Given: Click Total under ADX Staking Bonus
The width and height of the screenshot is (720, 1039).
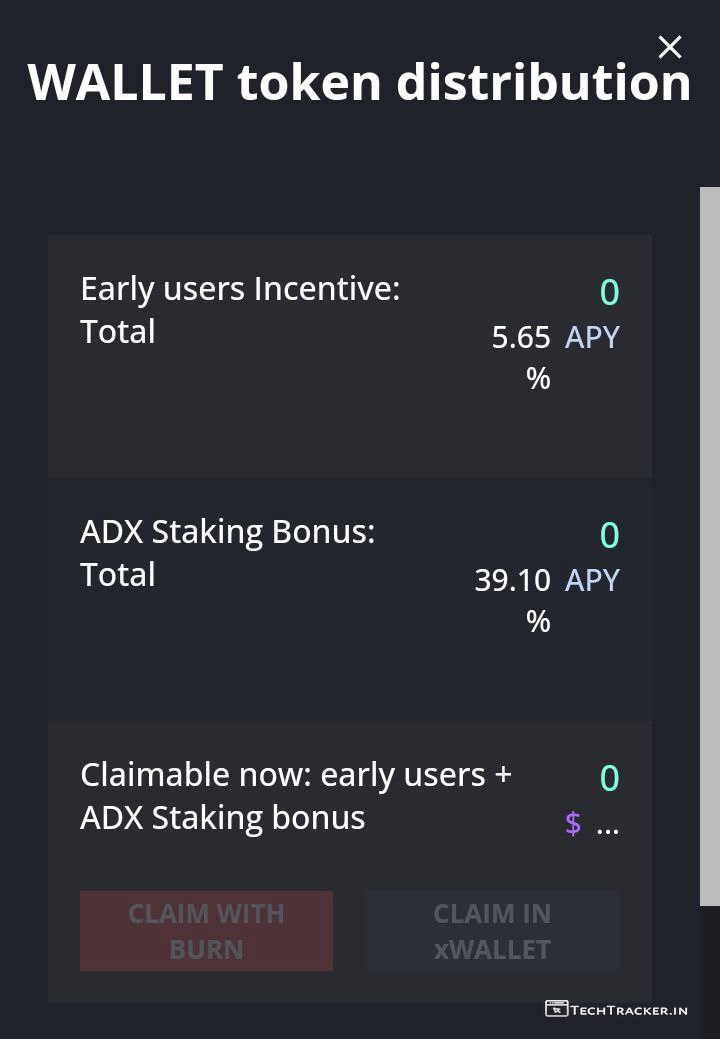Looking at the screenshot, I should point(118,575).
